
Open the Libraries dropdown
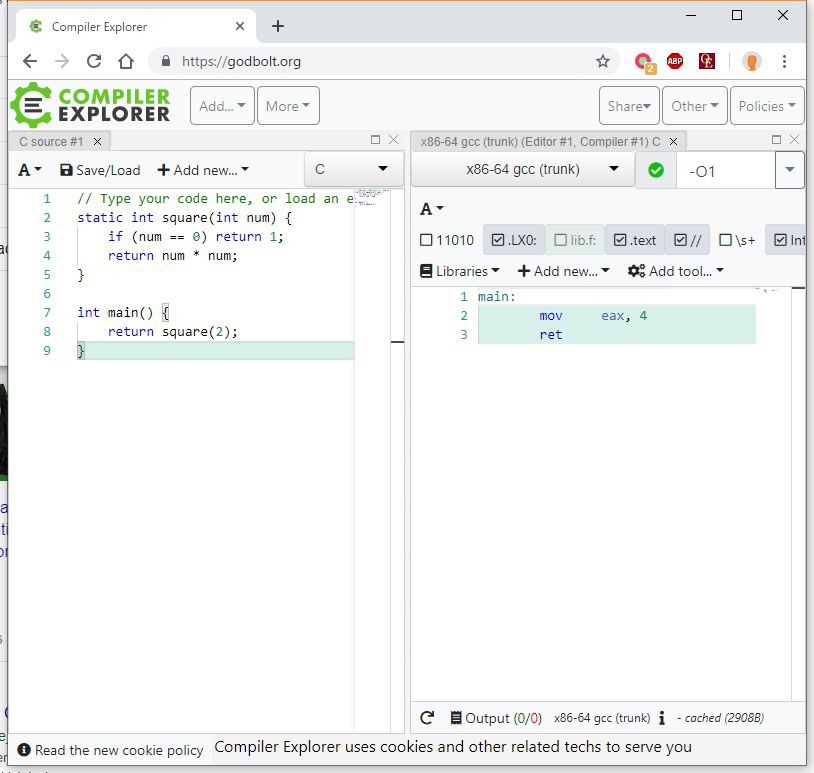click(459, 271)
